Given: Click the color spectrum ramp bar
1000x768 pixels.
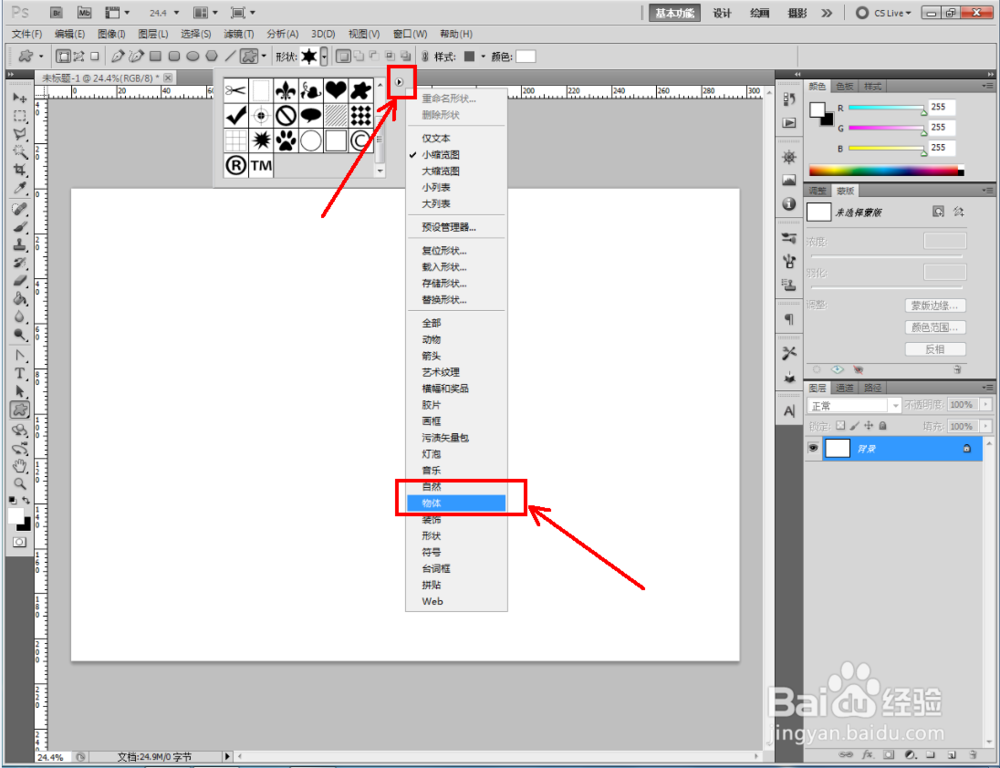Looking at the screenshot, I should [886, 171].
